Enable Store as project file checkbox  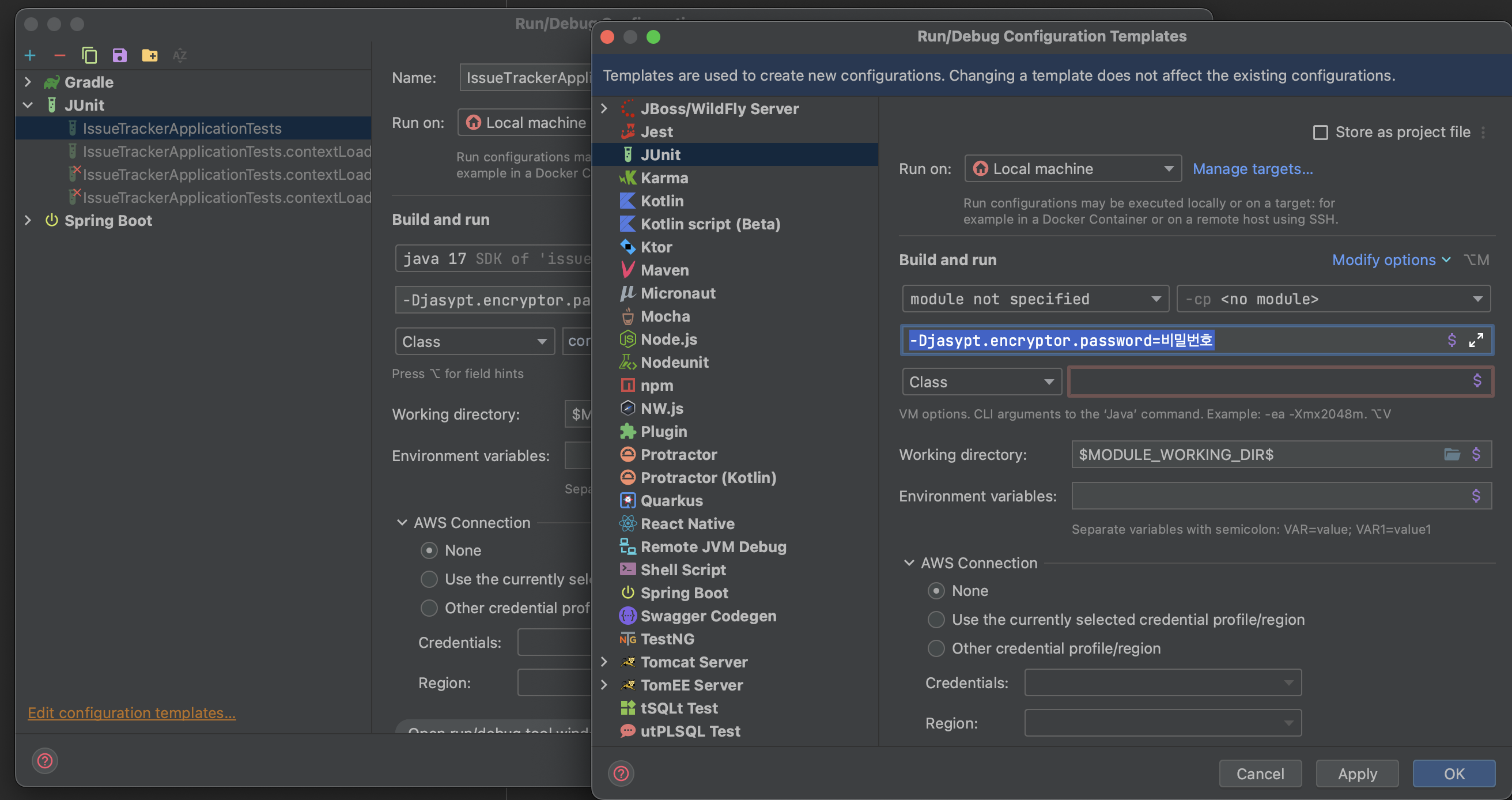click(x=1320, y=133)
